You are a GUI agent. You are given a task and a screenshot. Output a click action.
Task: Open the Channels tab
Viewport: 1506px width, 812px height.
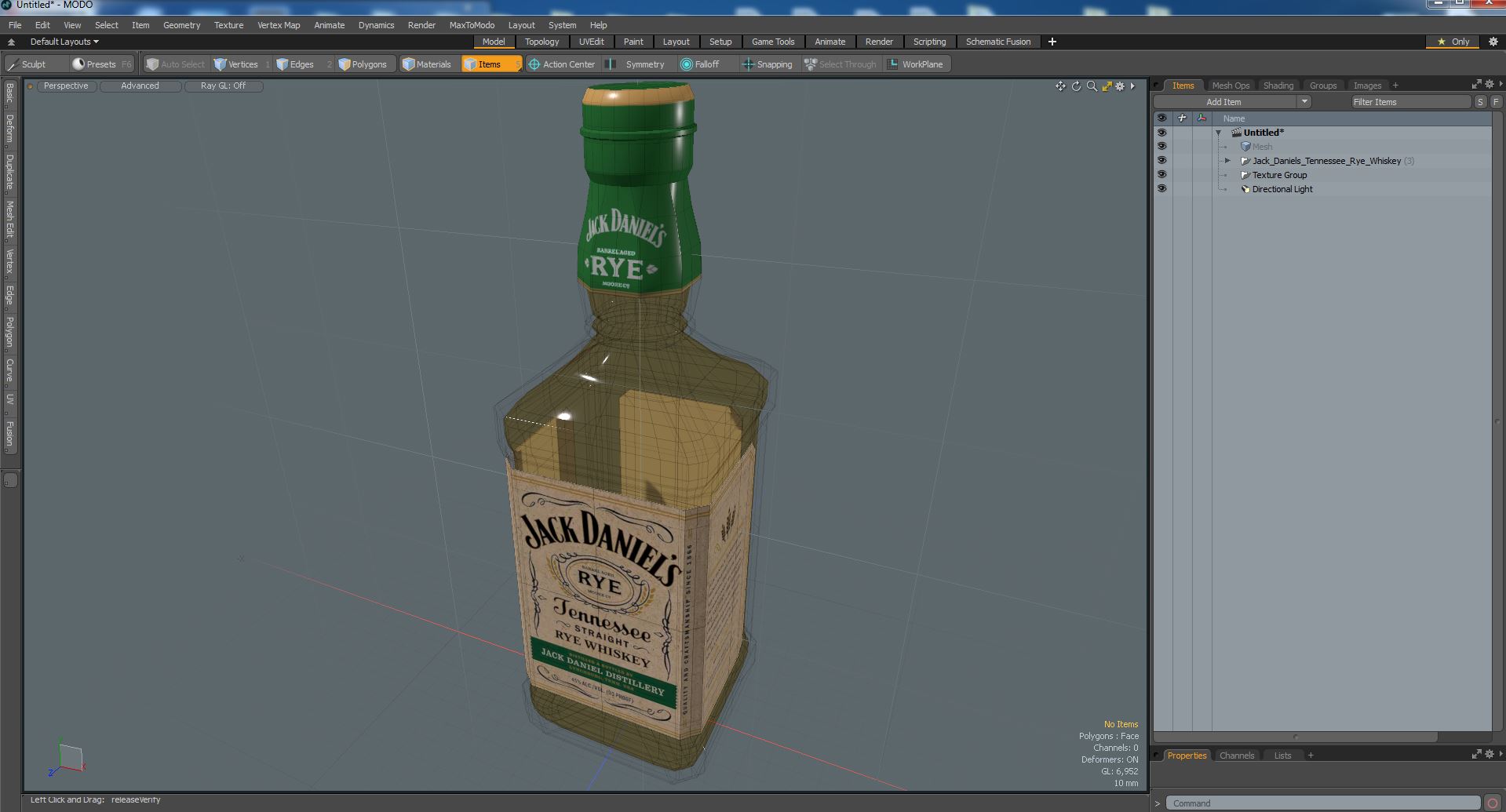pos(1237,756)
